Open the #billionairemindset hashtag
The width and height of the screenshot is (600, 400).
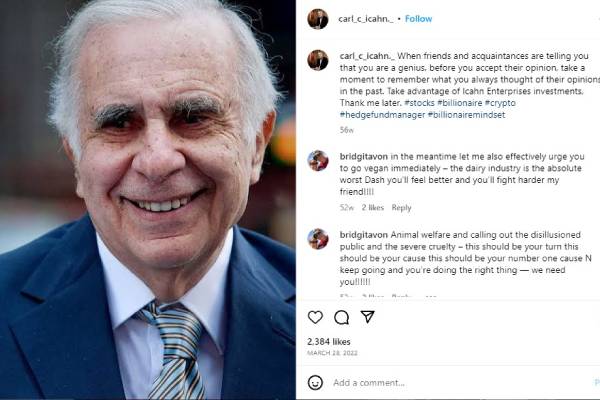click(x=466, y=115)
